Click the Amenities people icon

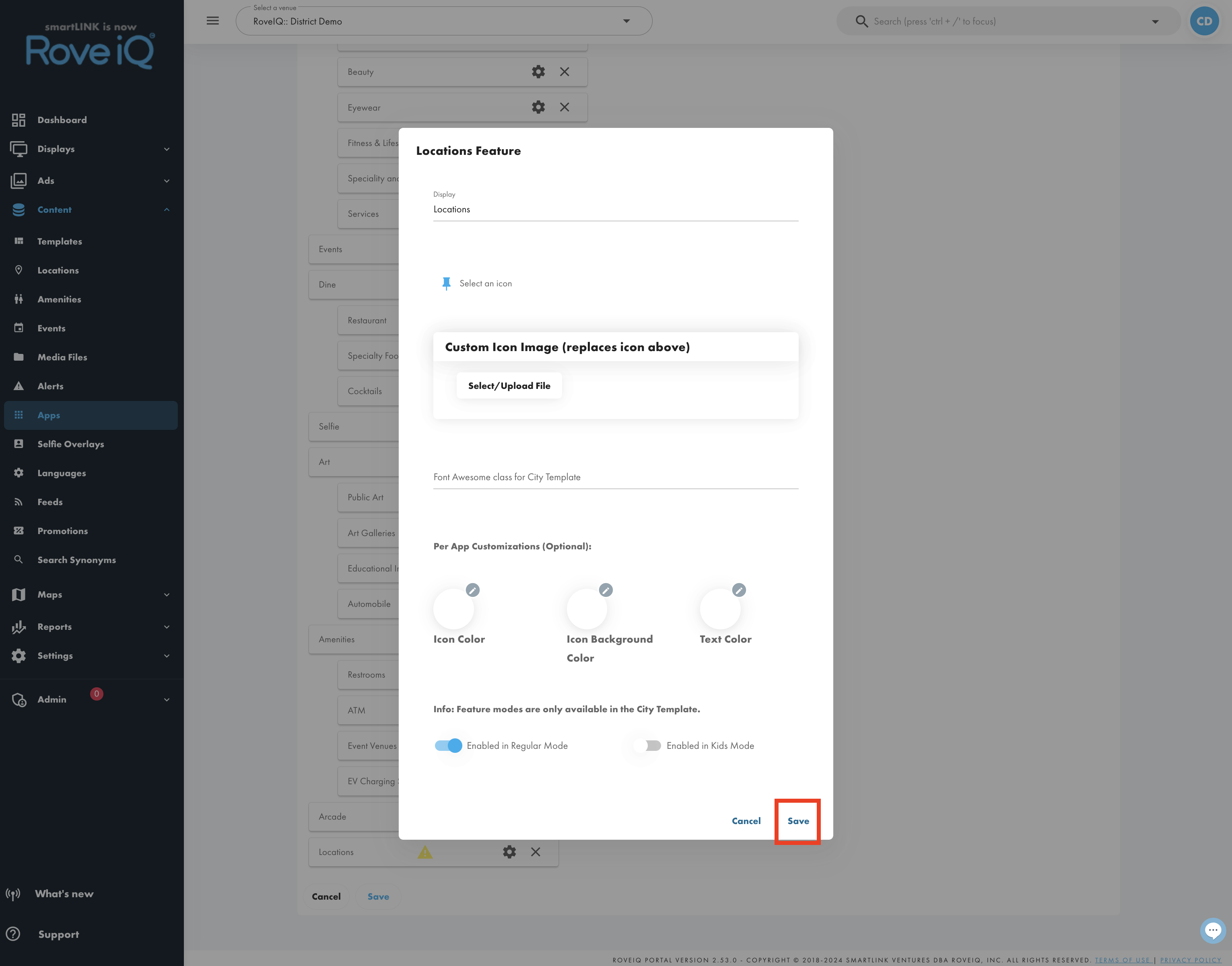(x=19, y=299)
